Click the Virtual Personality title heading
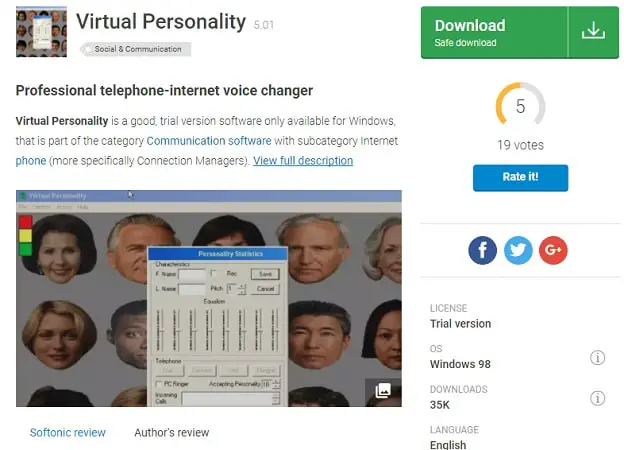The width and height of the screenshot is (624, 450). [x=161, y=21]
